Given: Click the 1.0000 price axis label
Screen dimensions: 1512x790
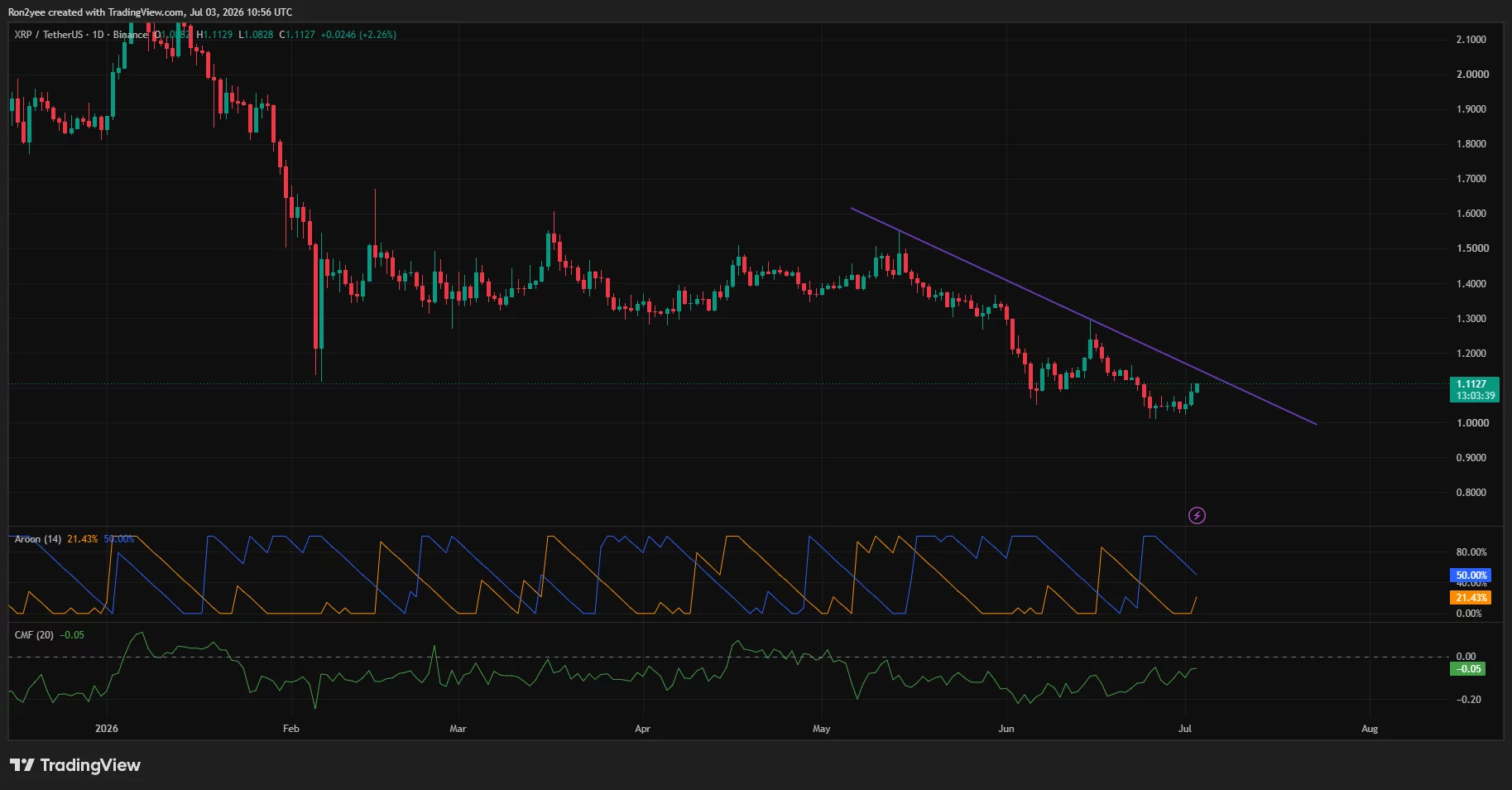Looking at the screenshot, I should [1472, 423].
